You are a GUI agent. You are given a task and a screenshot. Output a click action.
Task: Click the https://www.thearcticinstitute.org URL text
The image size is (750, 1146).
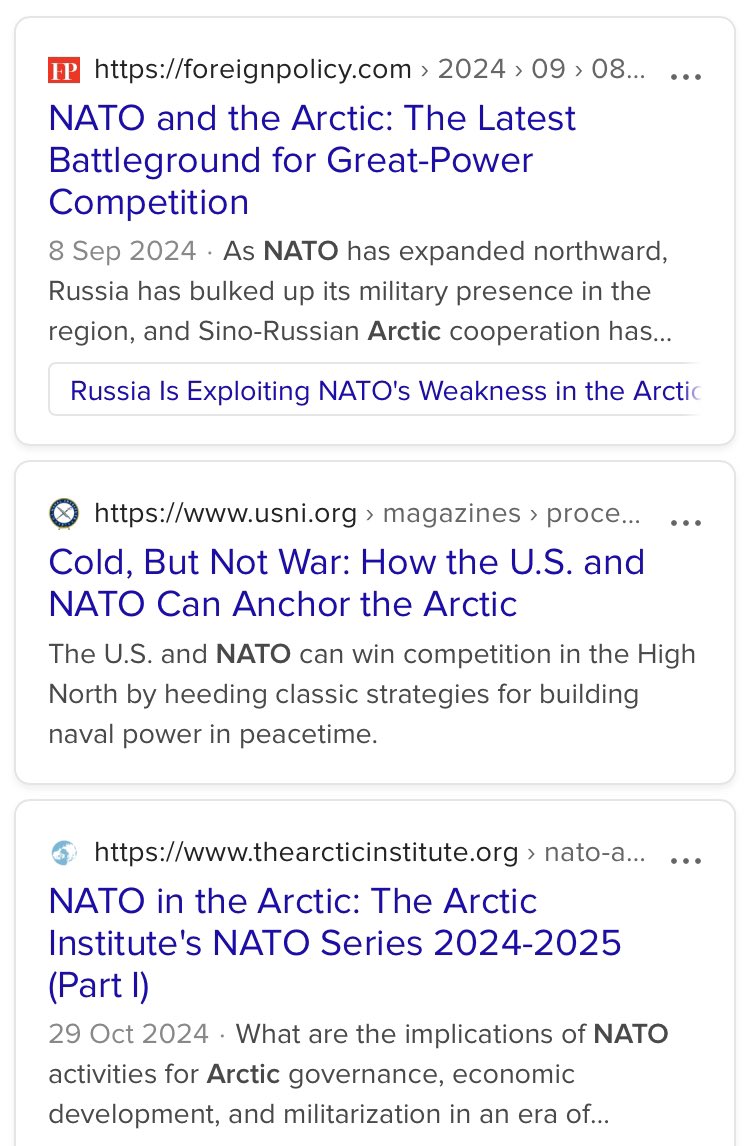click(x=306, y=852)
